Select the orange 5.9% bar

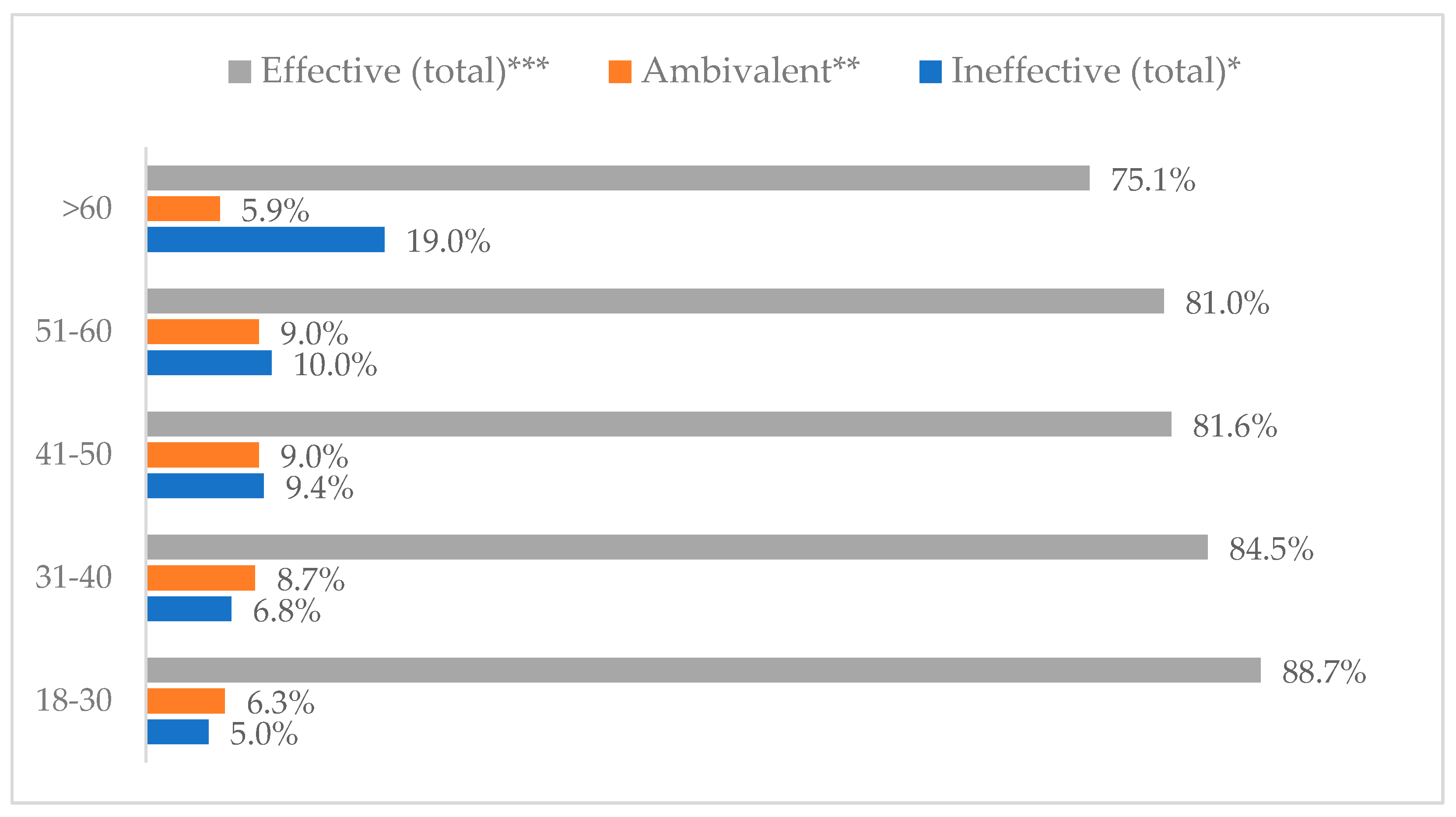[x=184, y=209]
